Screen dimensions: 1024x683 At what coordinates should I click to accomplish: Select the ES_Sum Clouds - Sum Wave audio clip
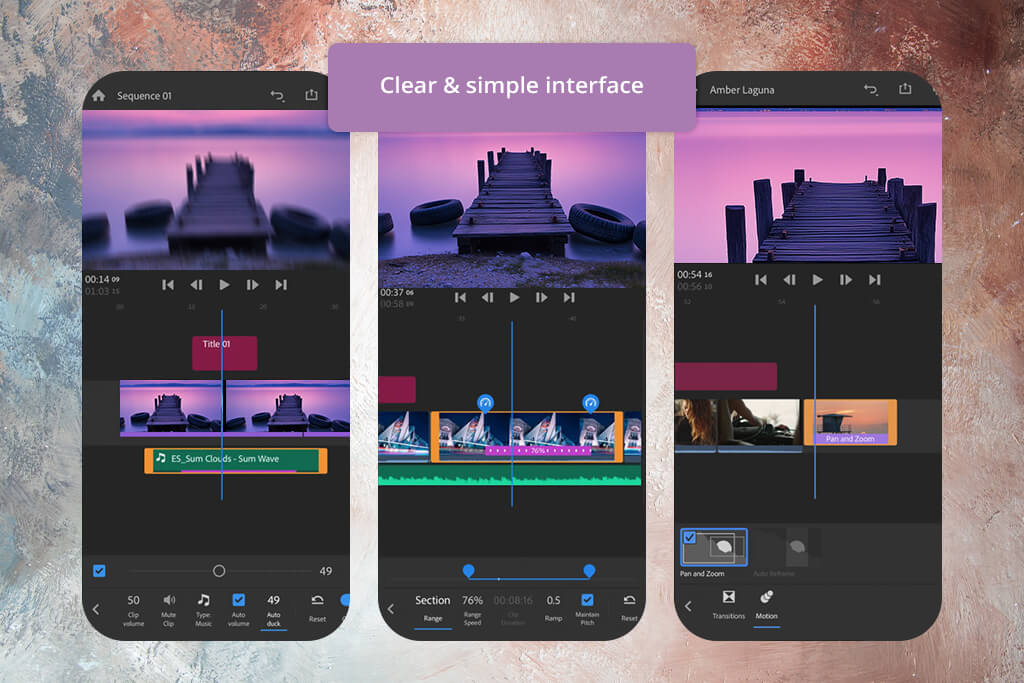236,460
